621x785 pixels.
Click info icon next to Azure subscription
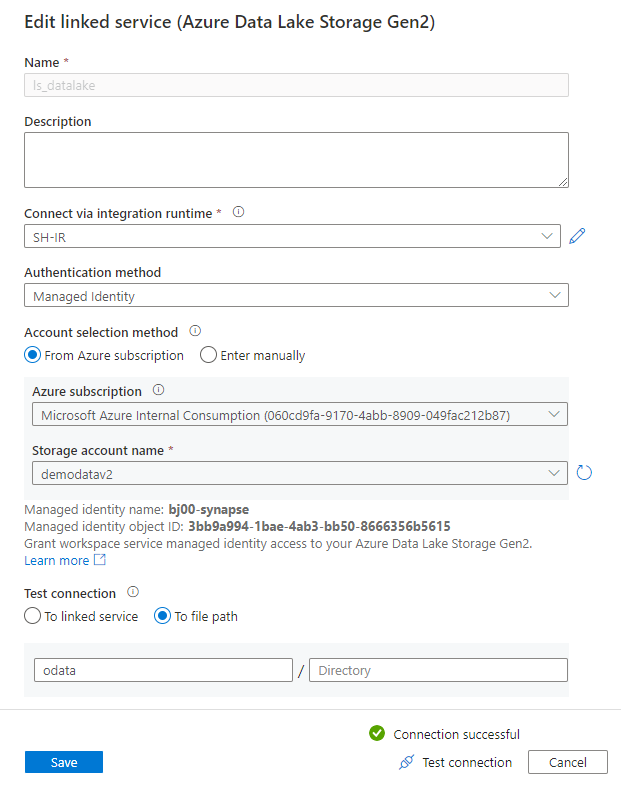pyautogui.click(x=158, y=390)
